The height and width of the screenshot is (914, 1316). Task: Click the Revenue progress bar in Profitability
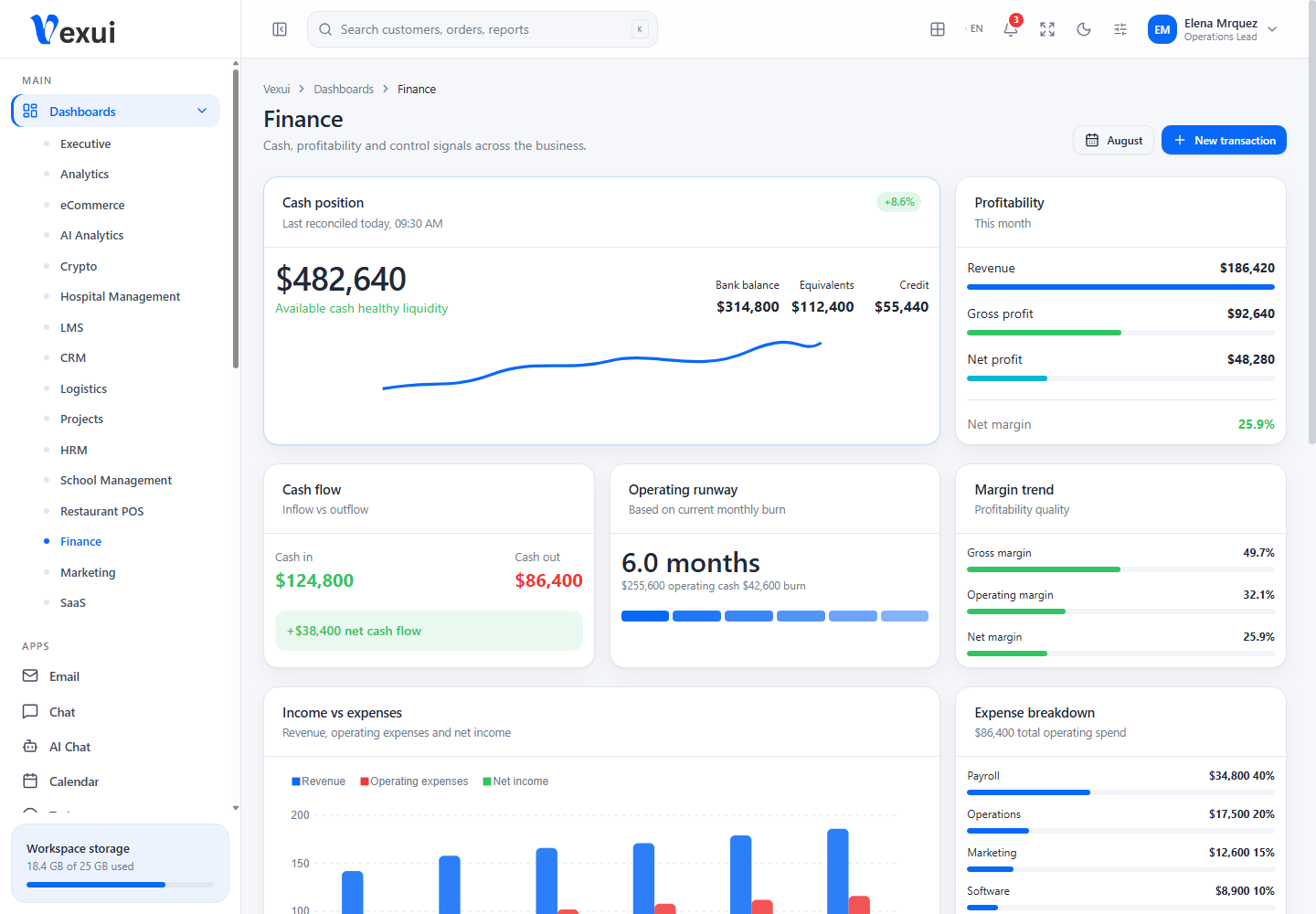[1120, 287]
